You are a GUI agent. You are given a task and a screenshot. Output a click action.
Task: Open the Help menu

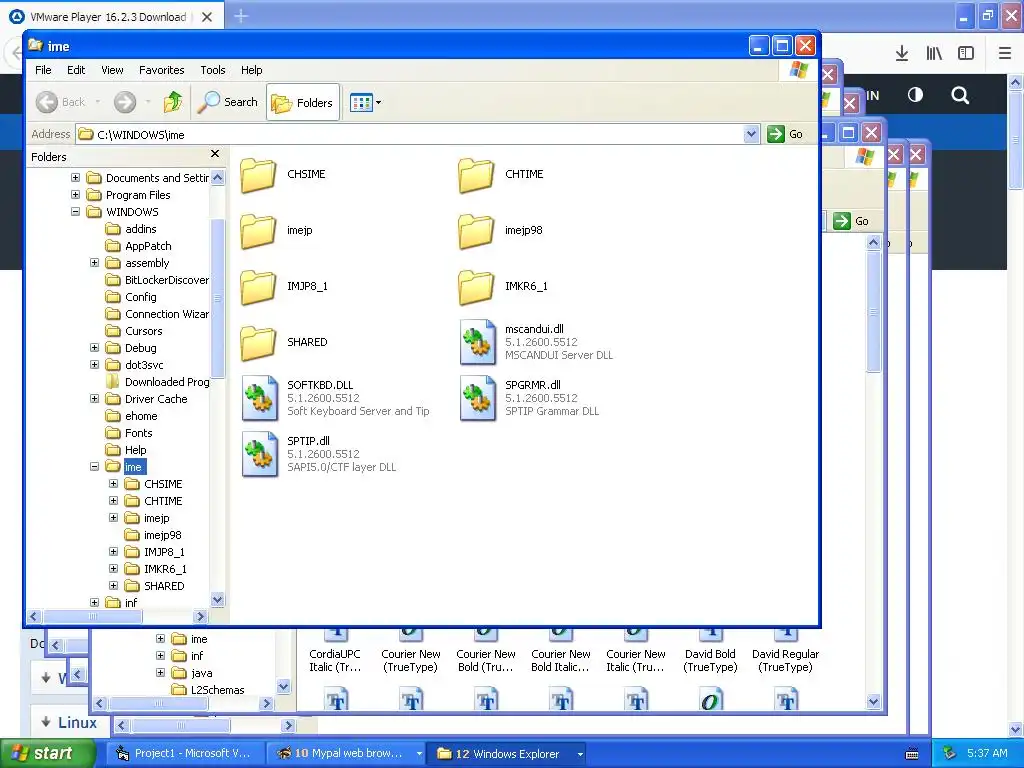coord(251,70)
